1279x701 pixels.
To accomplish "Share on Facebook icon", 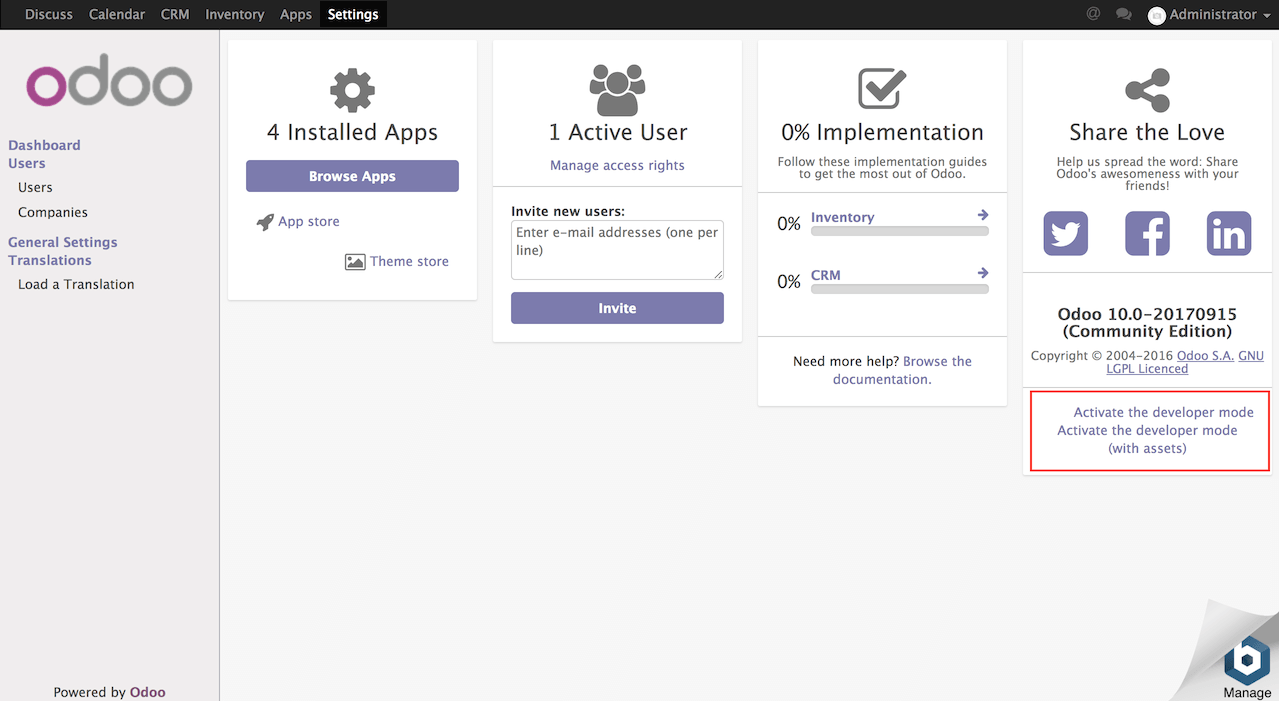I will [1147, 234].
